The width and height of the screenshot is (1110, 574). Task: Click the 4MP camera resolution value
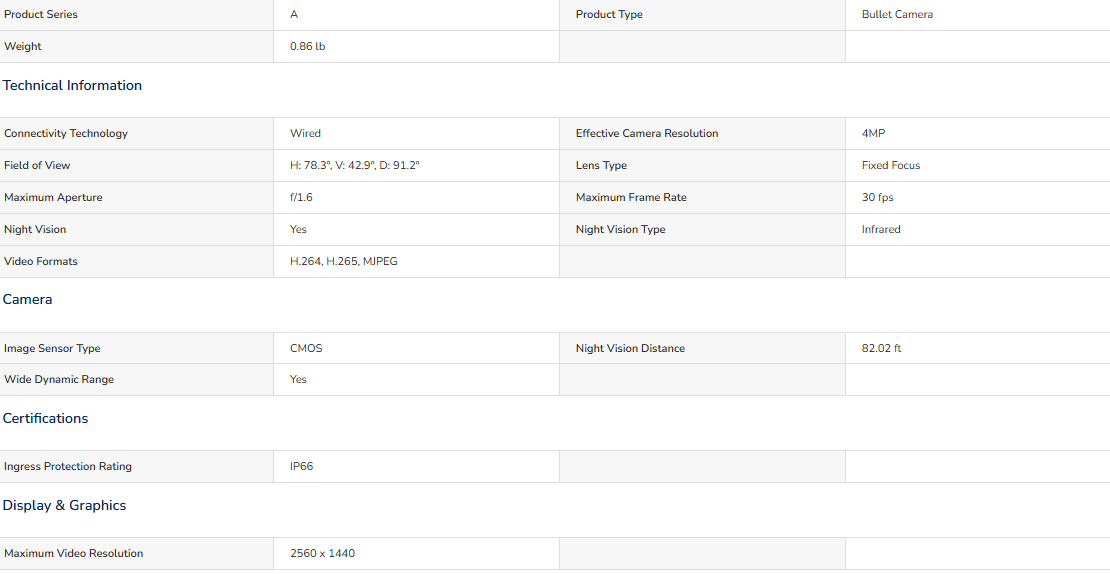pyautogui.click(x=874, y=133)
